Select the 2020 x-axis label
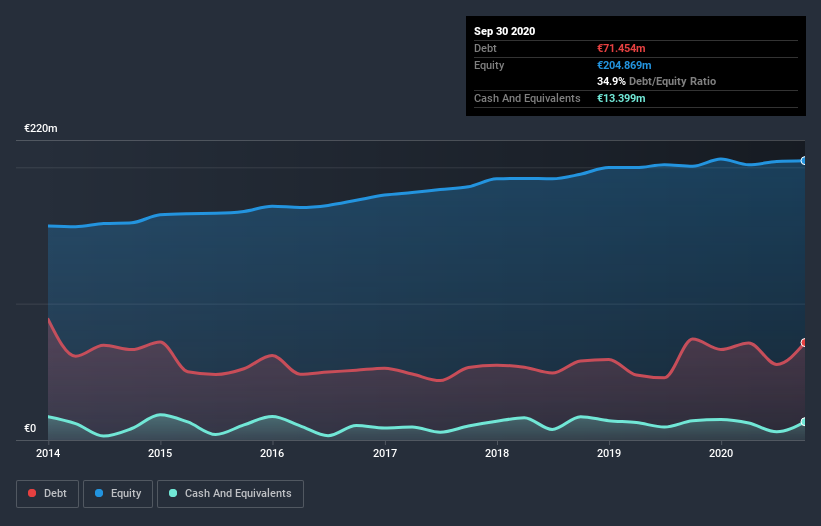The image size is (821, 526). (x=720, y=454)
